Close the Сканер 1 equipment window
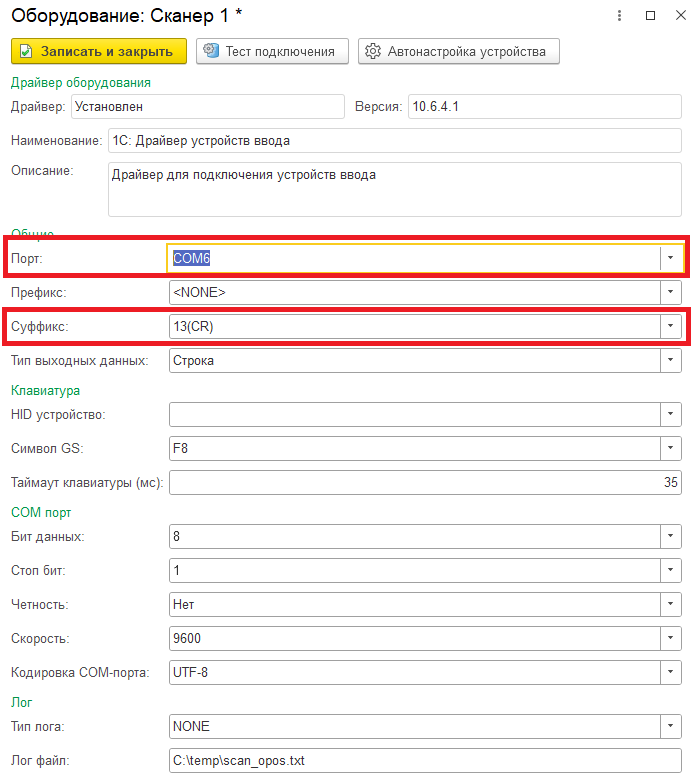The height and width of the screenshot is (783, 698). (681, 15)
